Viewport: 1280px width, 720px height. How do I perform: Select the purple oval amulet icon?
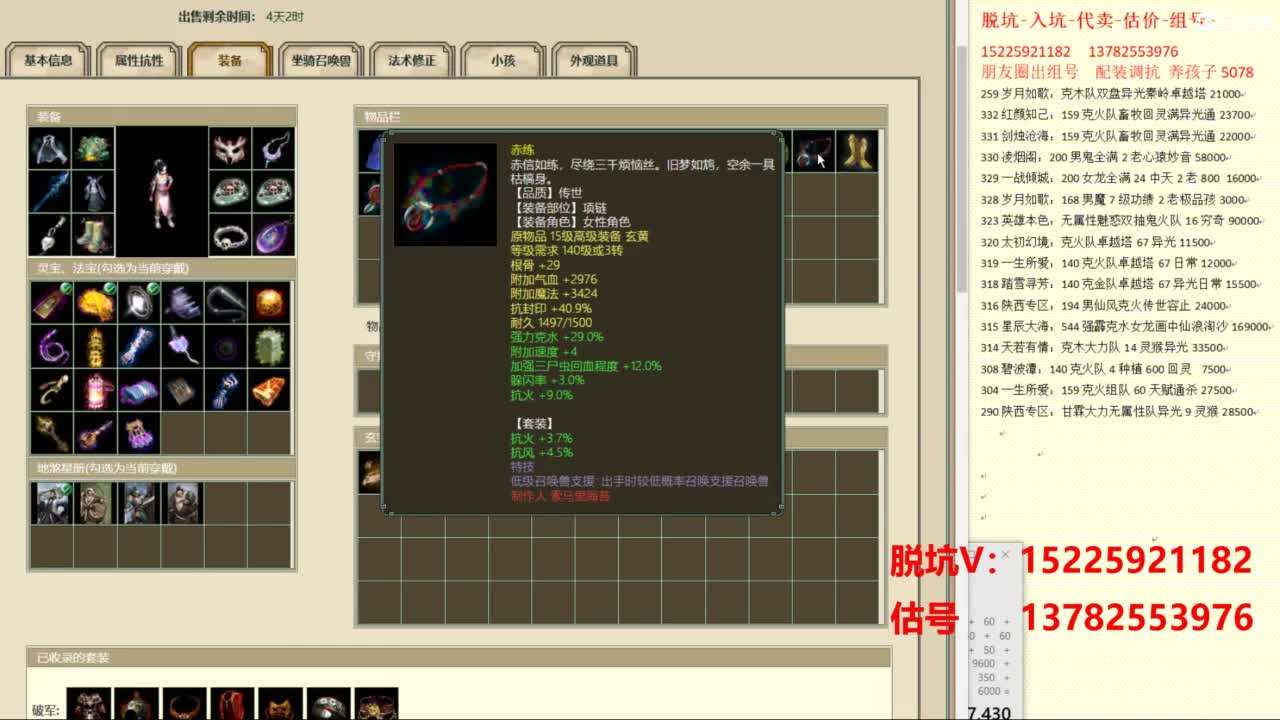coord(273,235)
